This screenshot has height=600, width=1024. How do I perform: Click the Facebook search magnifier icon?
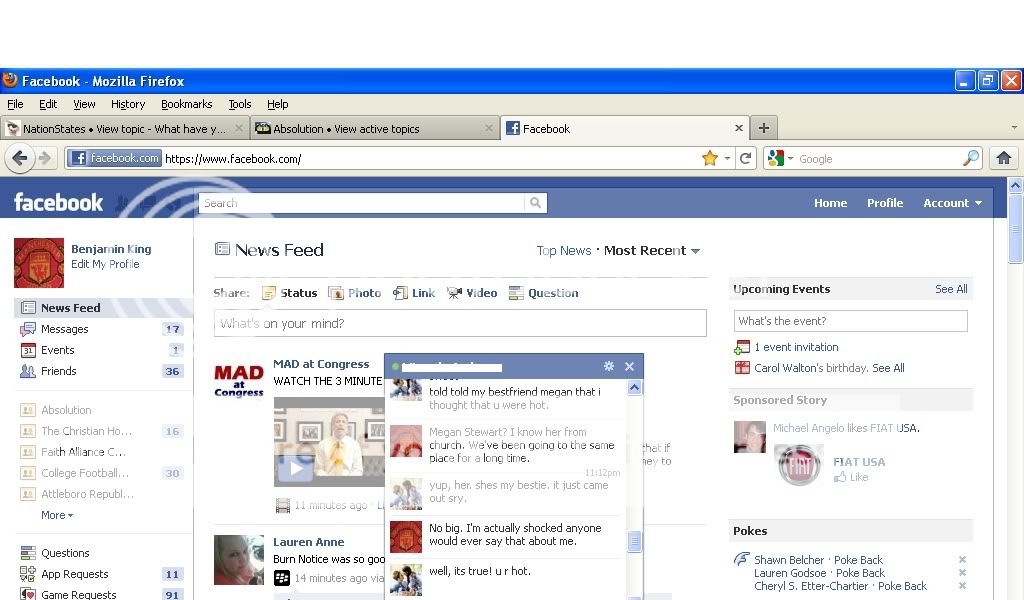pyautogui.click(x=536, y=203)
